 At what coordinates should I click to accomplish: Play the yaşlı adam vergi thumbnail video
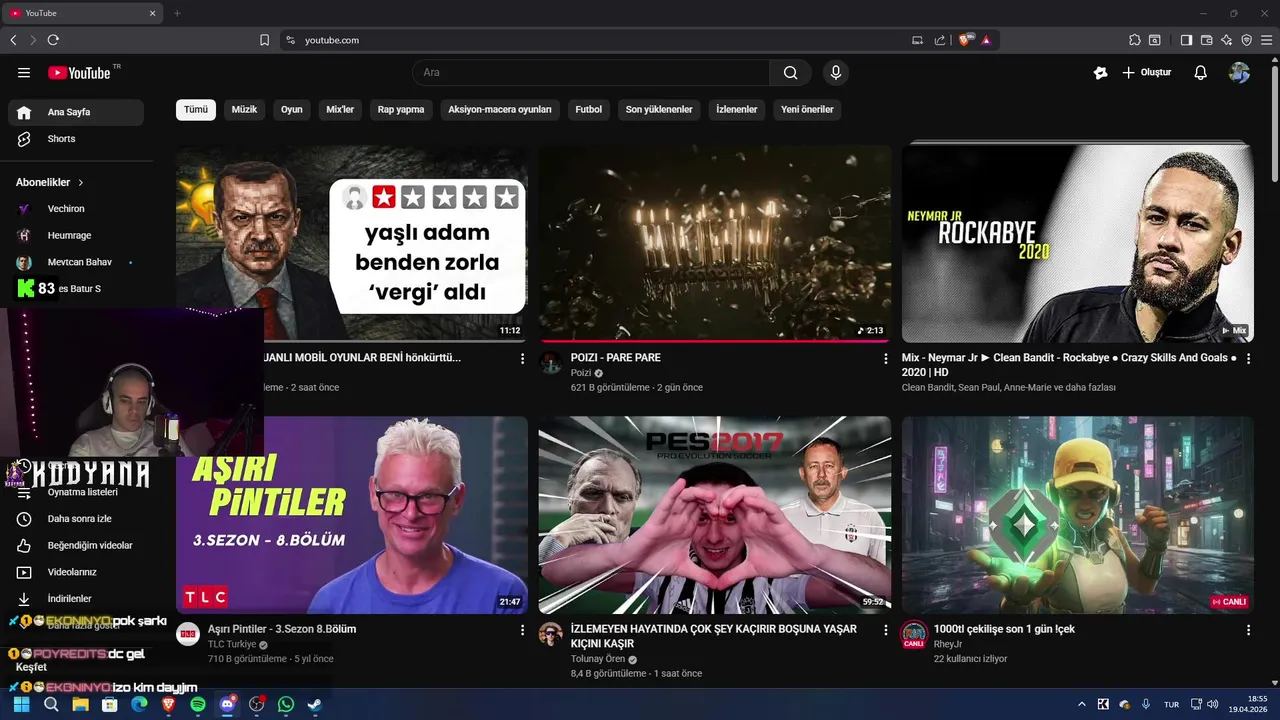click(x=352, y=244)
